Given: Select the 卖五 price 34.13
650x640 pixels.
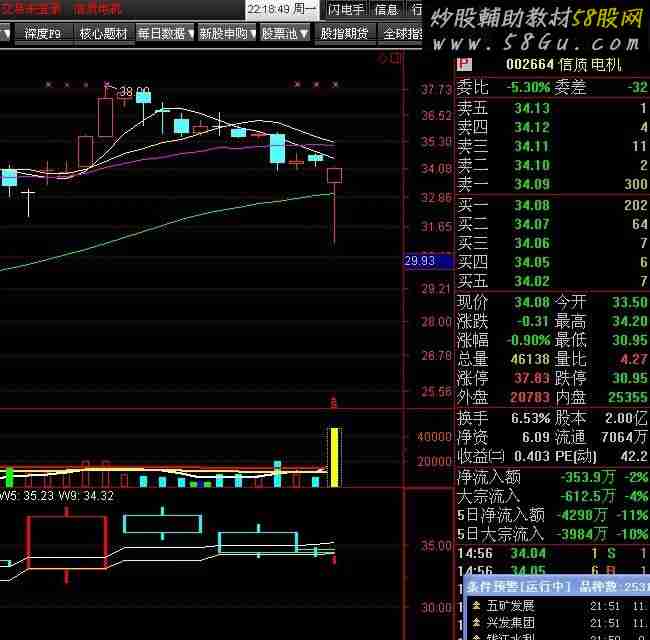Looking at the screenshot, I should point(532,109).
